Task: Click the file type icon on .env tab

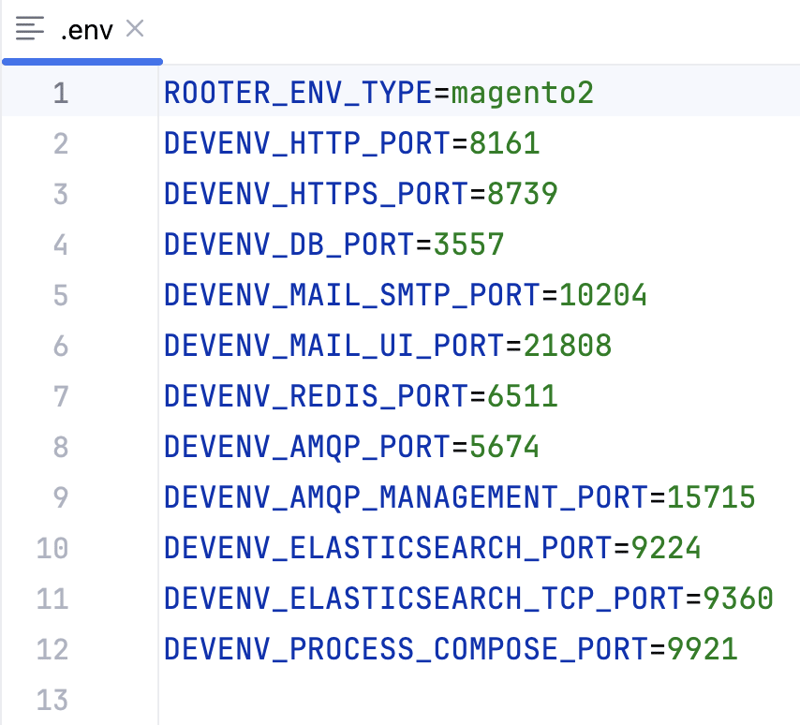Action: pyautogui.click(x=30, y=29)
